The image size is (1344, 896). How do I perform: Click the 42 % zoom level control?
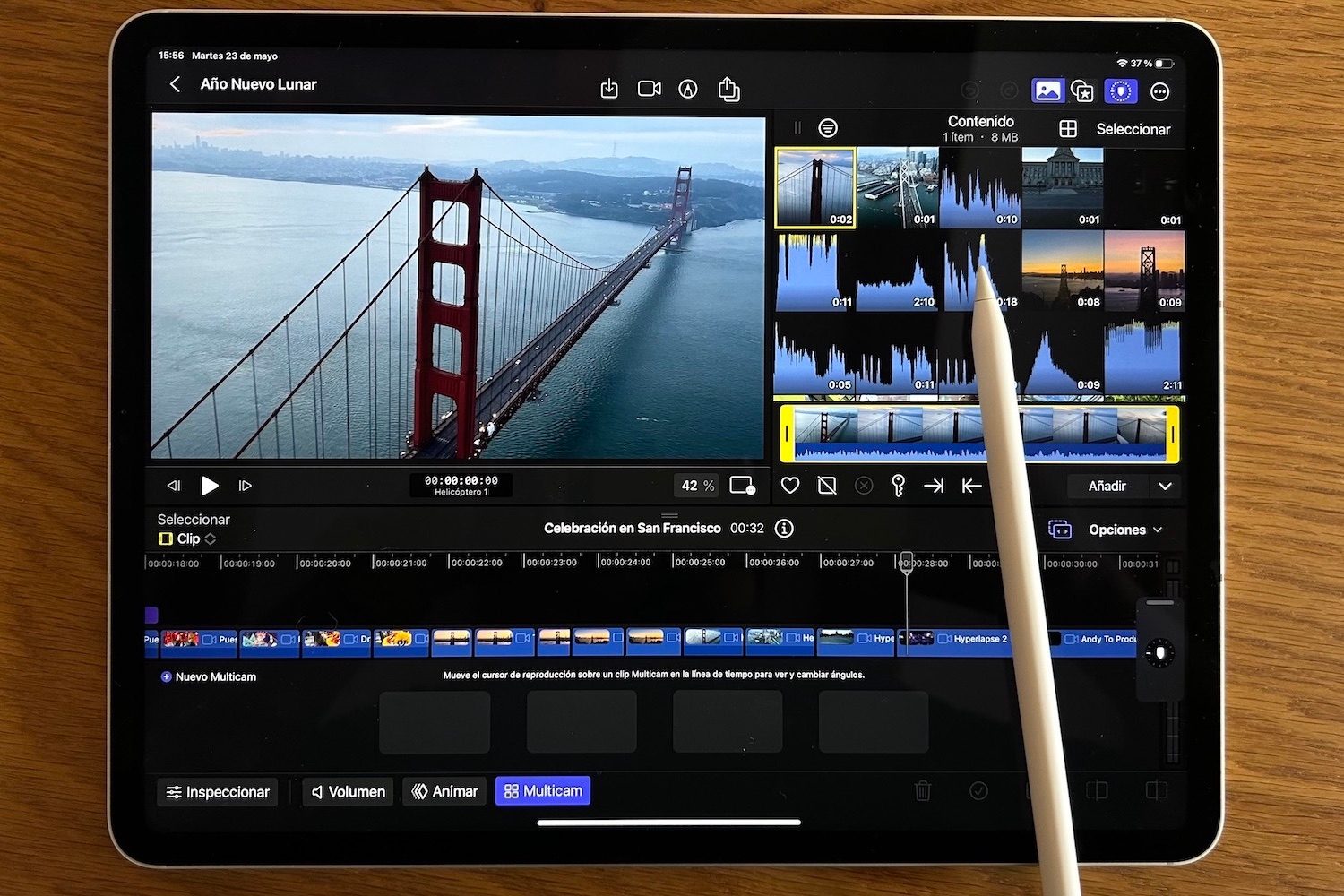pos(697,486)
